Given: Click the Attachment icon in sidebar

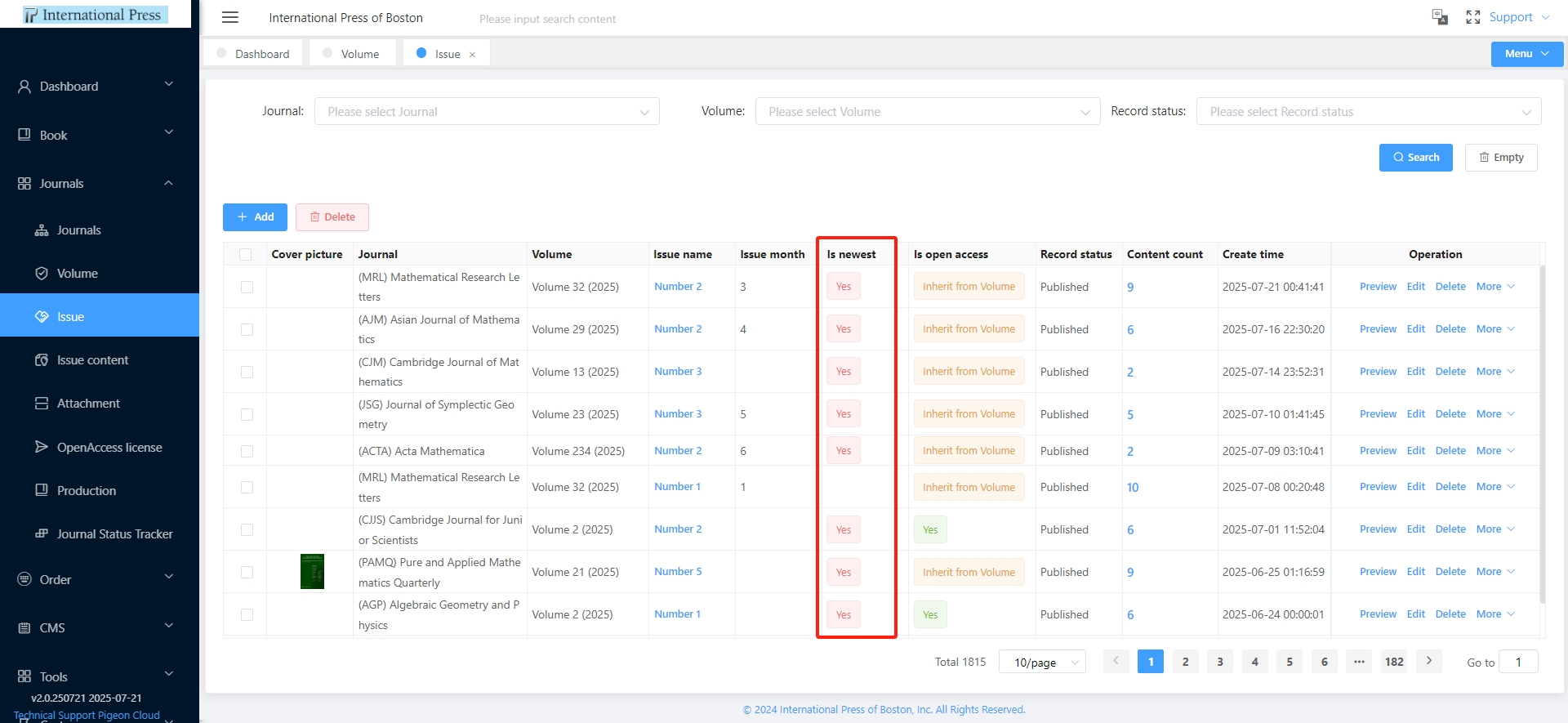Looking at the screenshot, I should 42,404.
